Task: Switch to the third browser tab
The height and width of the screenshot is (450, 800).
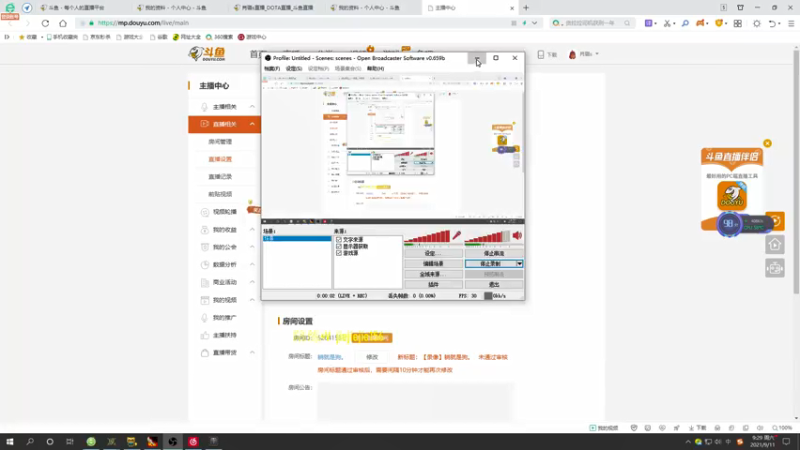Action: point(276,8)
